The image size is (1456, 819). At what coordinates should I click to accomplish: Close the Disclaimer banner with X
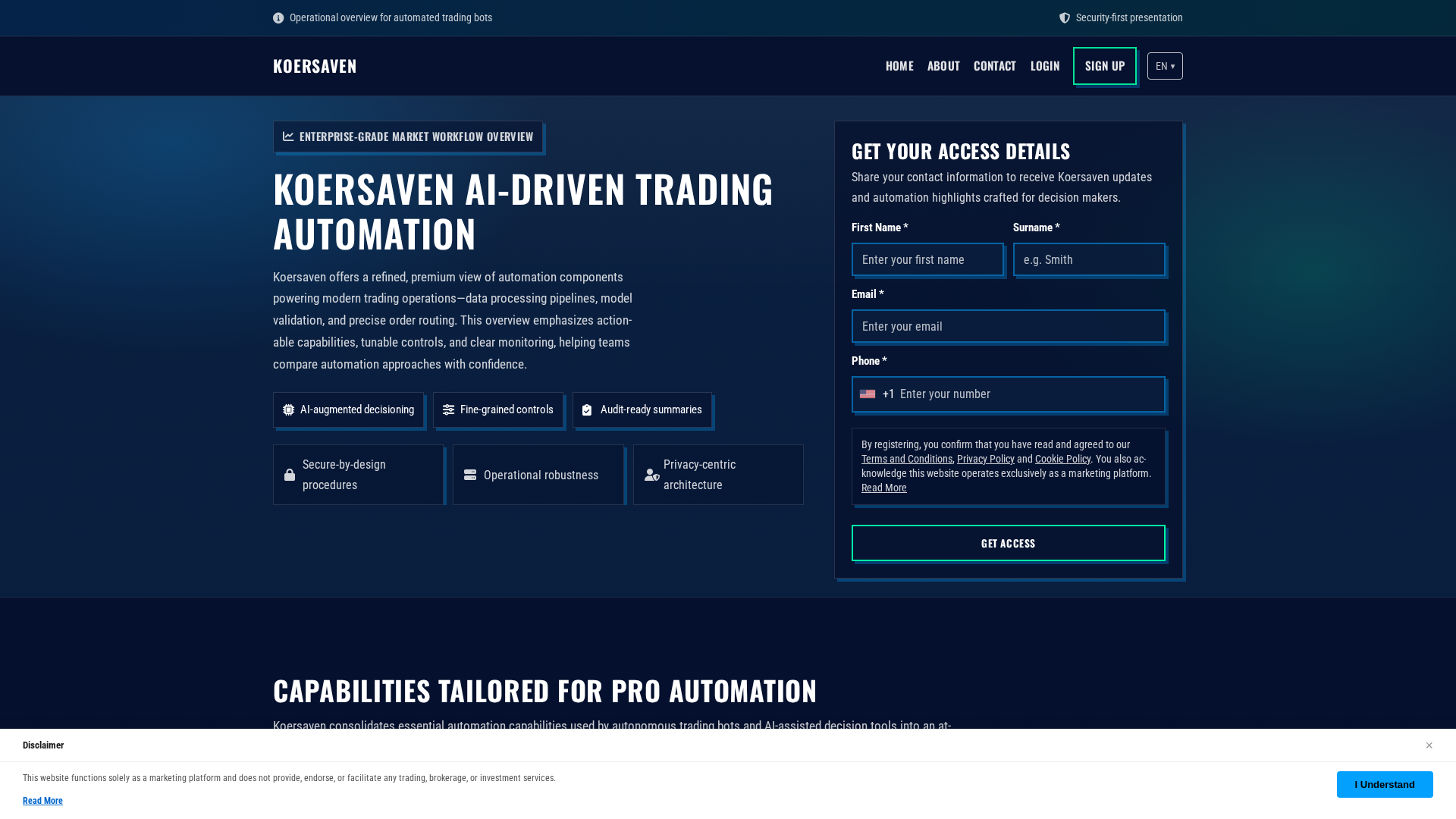pyautogui.click(x=1429, y=745)
